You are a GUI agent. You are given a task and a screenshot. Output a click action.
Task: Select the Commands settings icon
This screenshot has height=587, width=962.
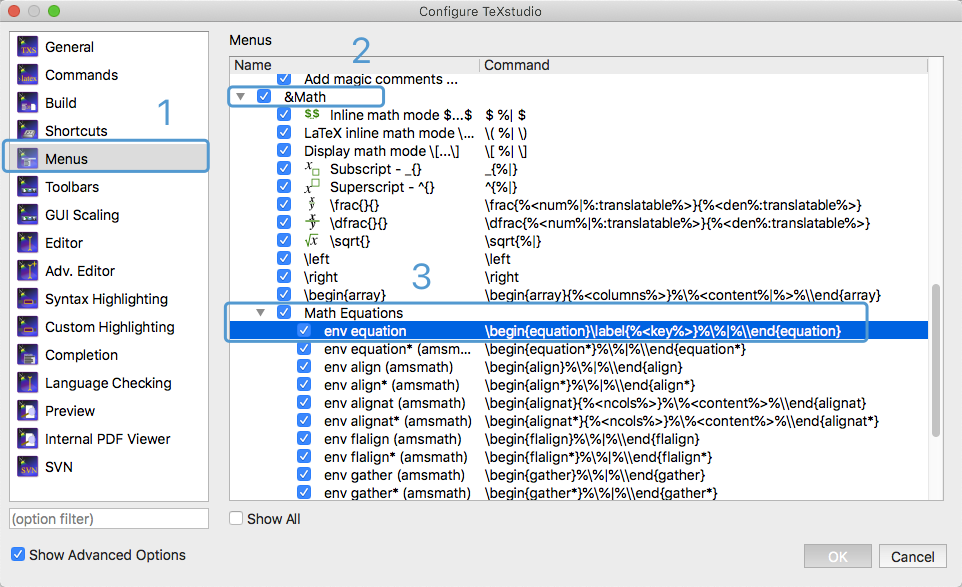coord(27,74)
